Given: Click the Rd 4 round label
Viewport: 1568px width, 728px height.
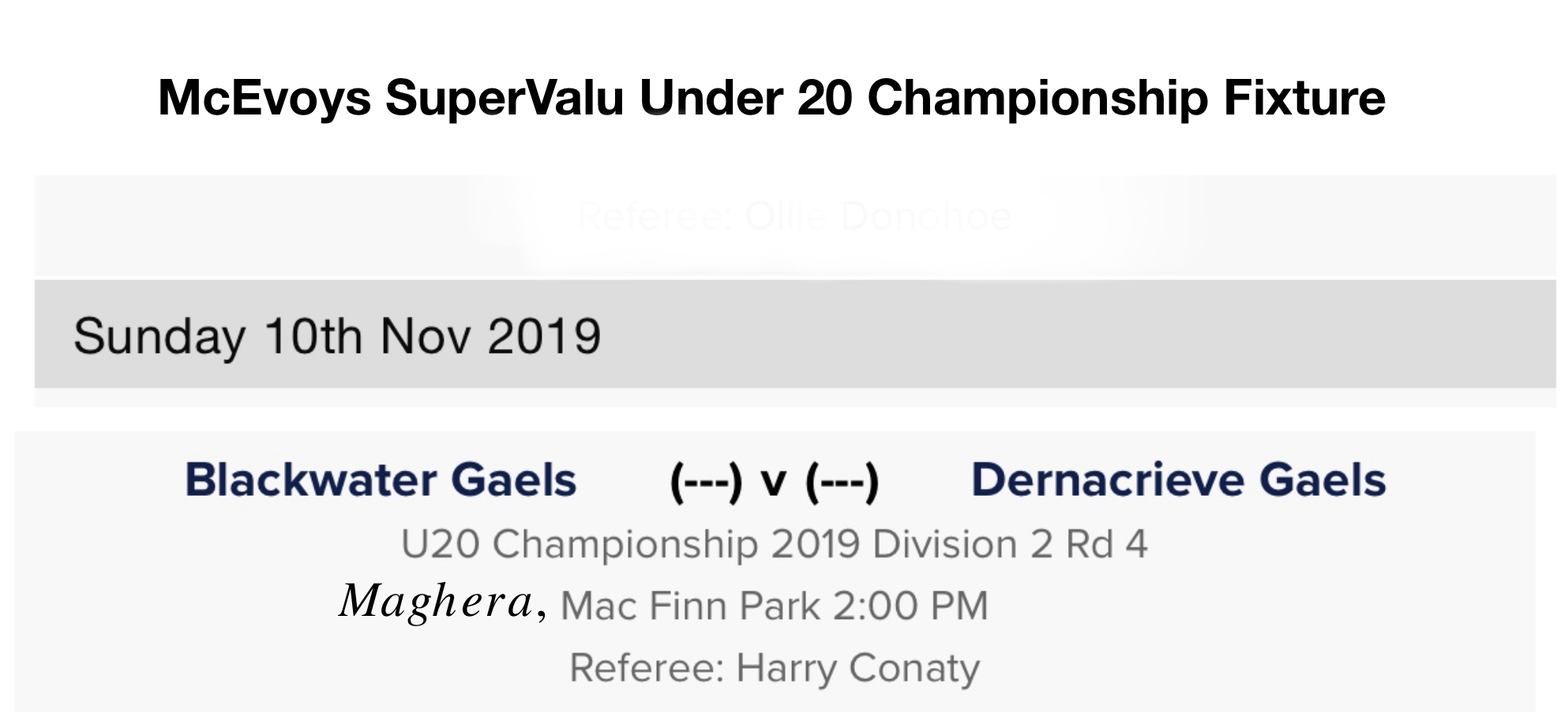Looking at the screenshot, I should [x=1107, y=545].
